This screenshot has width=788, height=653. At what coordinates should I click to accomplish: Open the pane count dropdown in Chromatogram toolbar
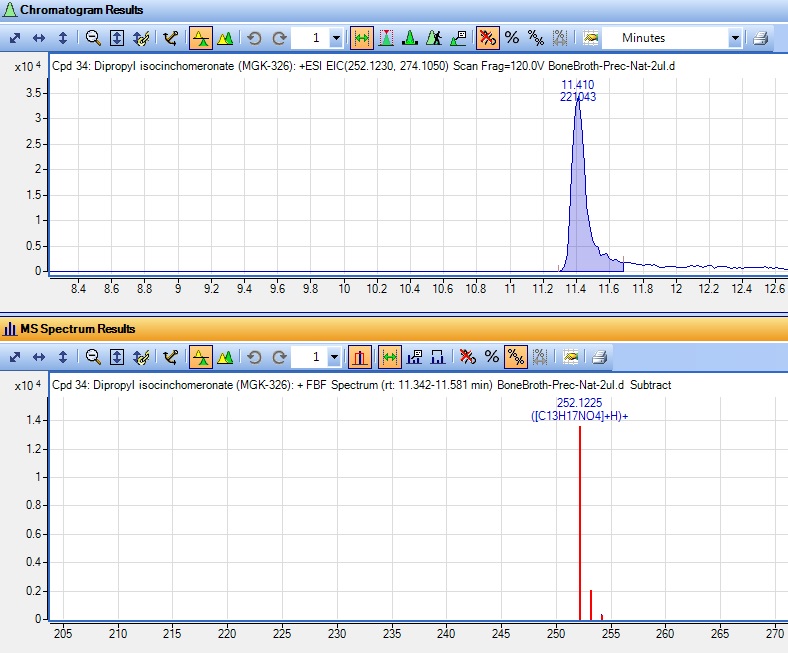point(335,38)
